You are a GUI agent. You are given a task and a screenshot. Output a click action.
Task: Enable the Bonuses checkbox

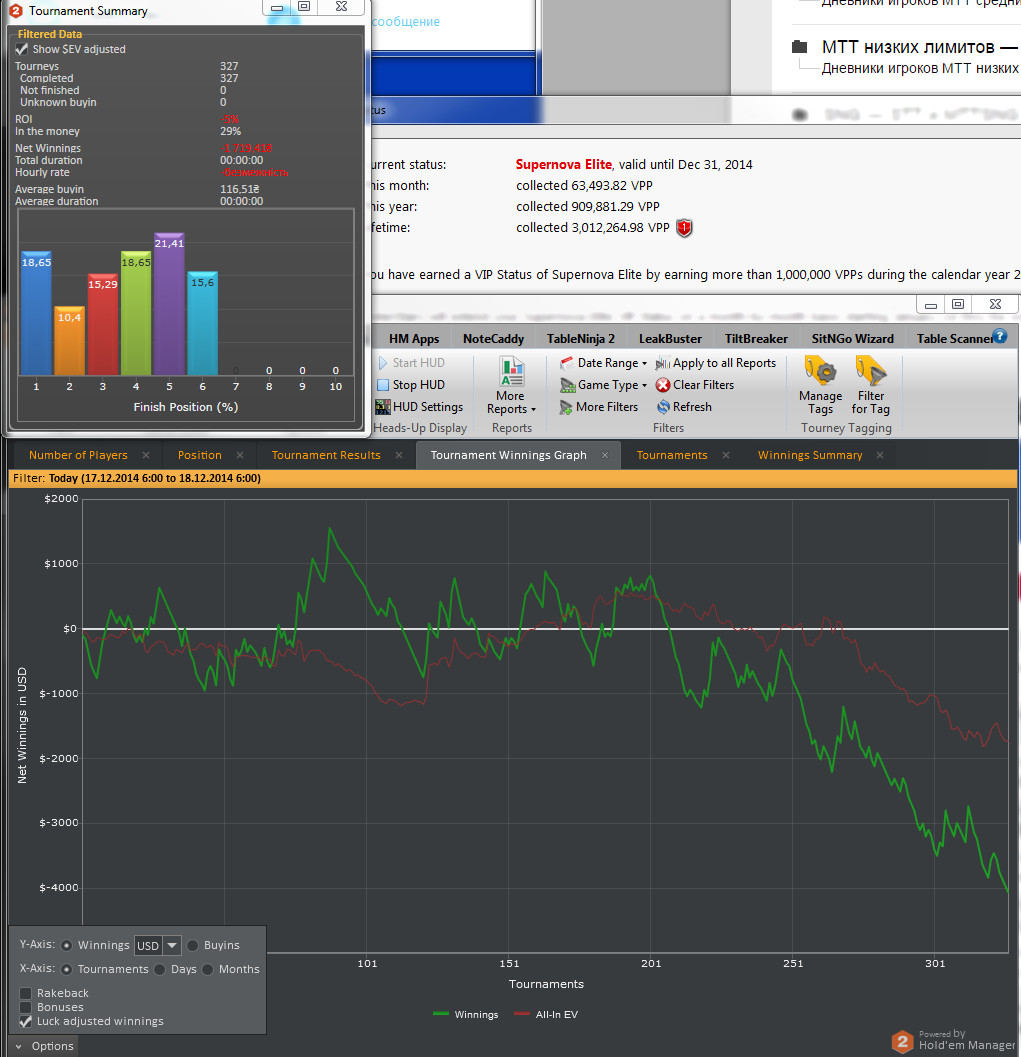click(x=26, y=1007)
